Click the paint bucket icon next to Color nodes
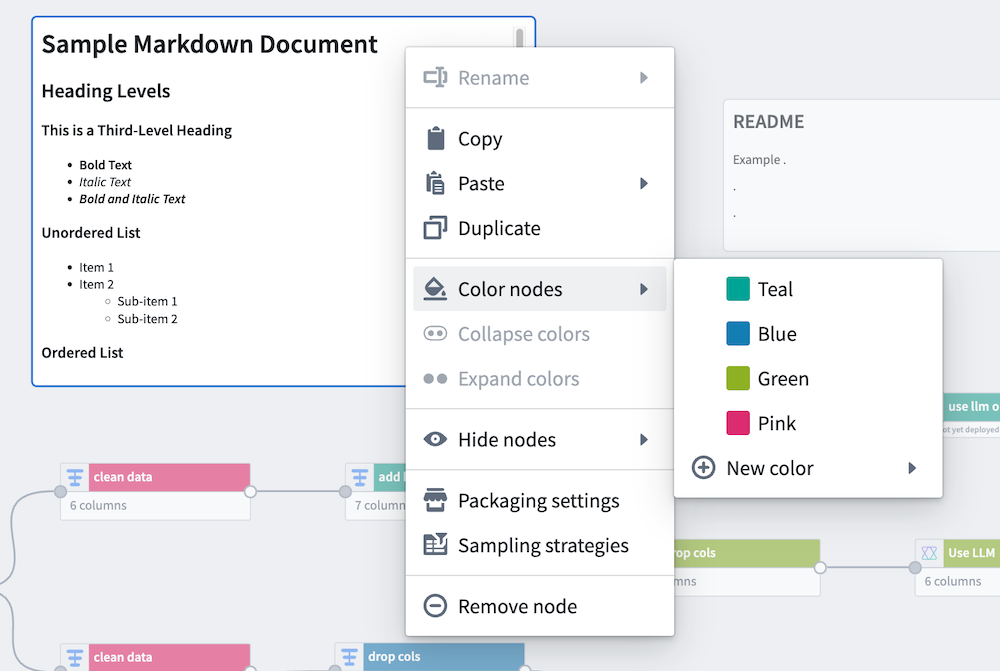1000x671 pixels. coord(435,288)
